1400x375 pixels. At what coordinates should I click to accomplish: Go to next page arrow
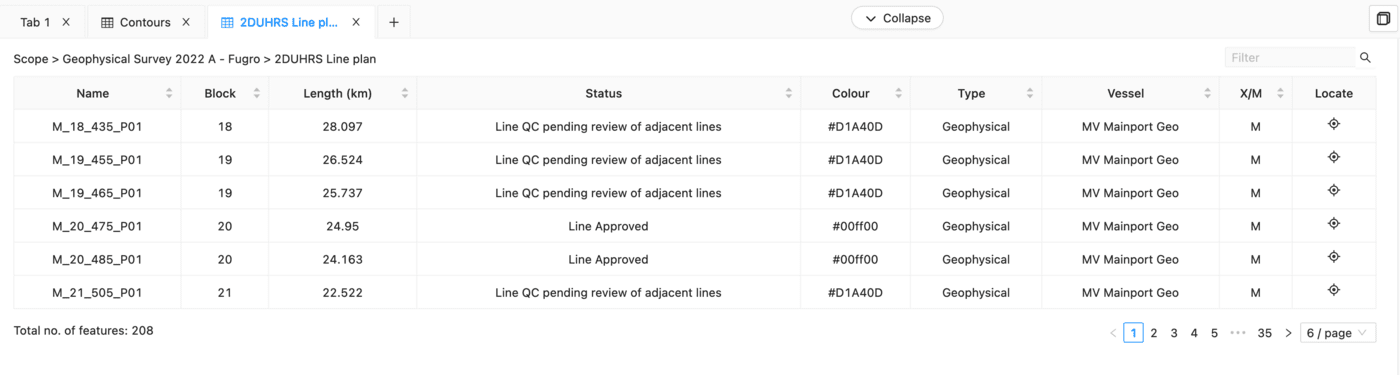[x=1288, y=333]
